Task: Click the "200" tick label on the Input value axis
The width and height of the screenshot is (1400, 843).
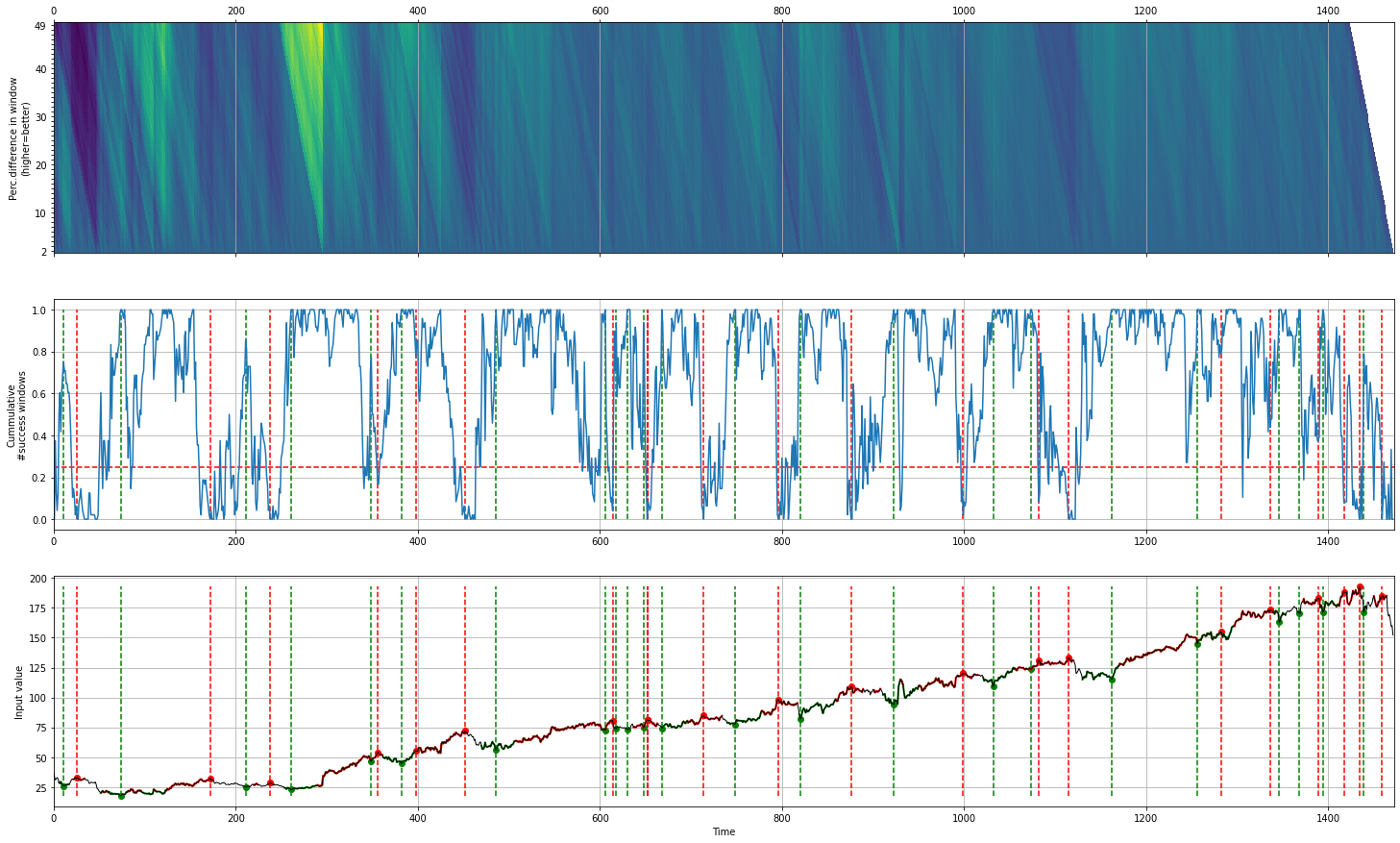Action: point(37,579)
